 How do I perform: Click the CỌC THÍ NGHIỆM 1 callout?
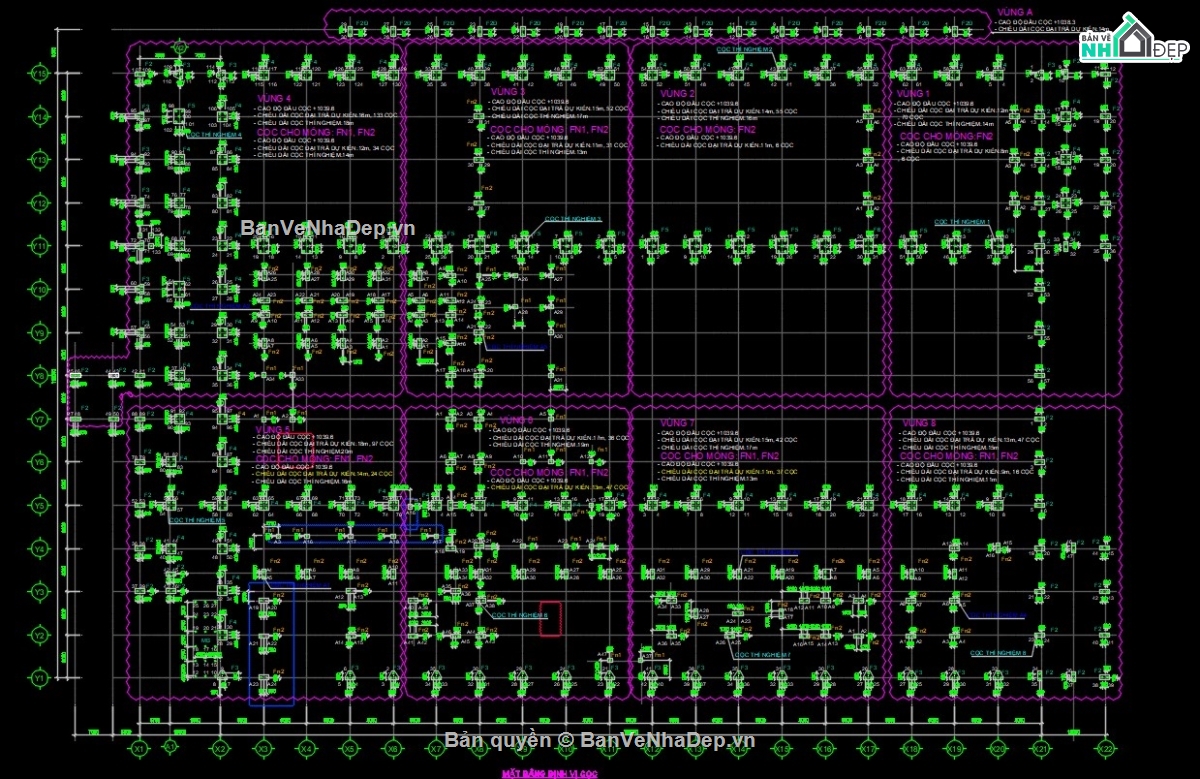(x=962, y=221)
